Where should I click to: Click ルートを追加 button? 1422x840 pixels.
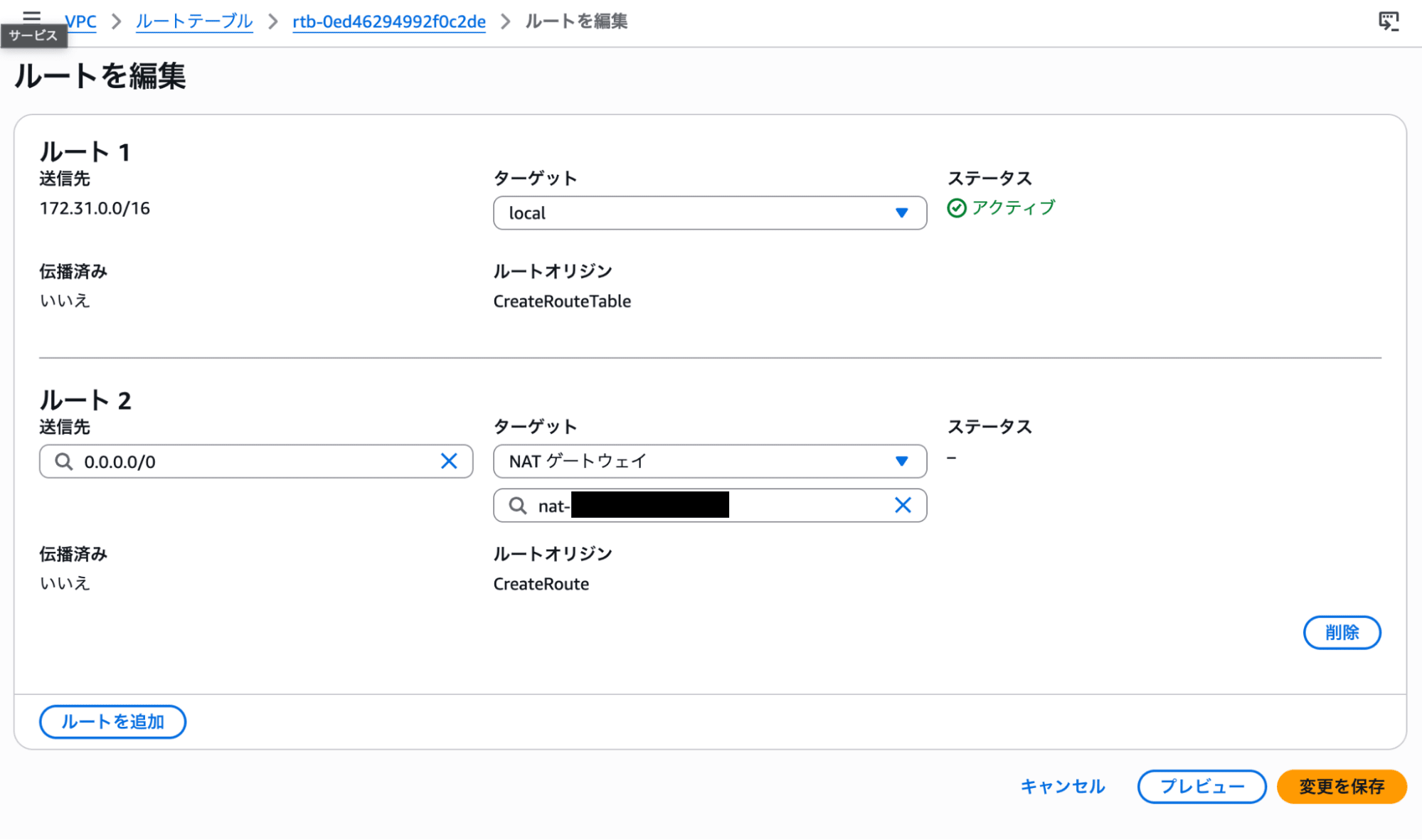(x=112, y=722)
